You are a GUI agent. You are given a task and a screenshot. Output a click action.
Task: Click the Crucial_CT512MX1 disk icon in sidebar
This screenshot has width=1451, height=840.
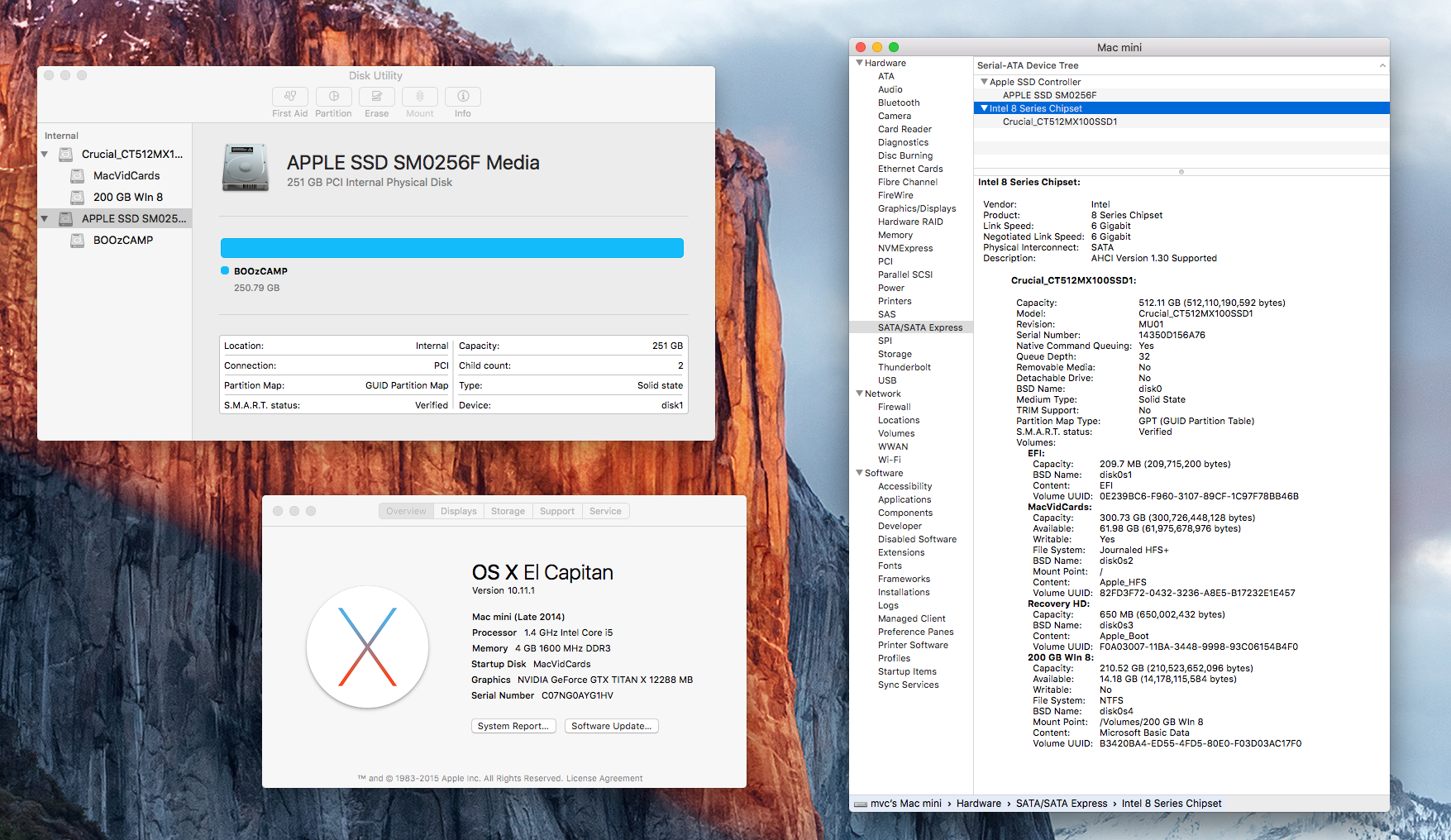click(66, 155)
